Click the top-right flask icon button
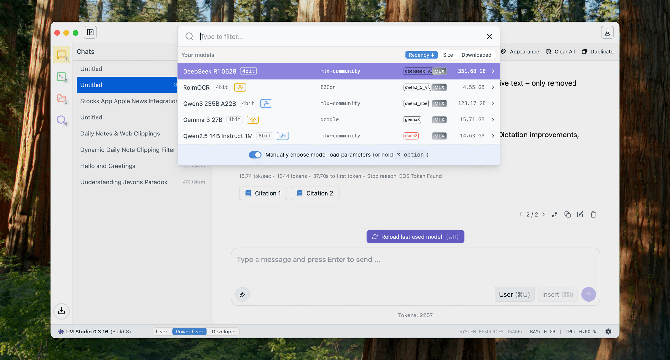 607,32
